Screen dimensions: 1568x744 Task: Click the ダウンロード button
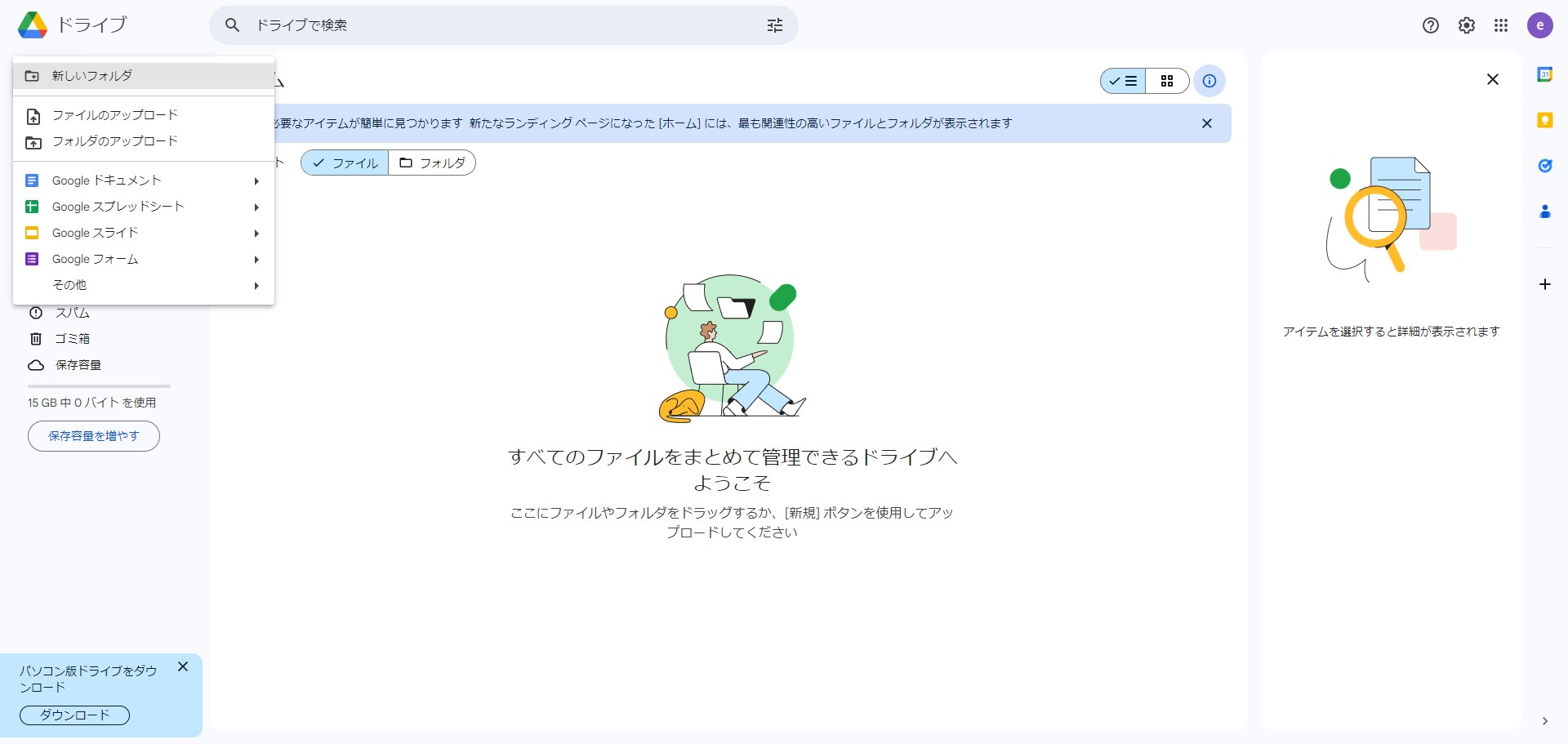(x=74, y=715)
